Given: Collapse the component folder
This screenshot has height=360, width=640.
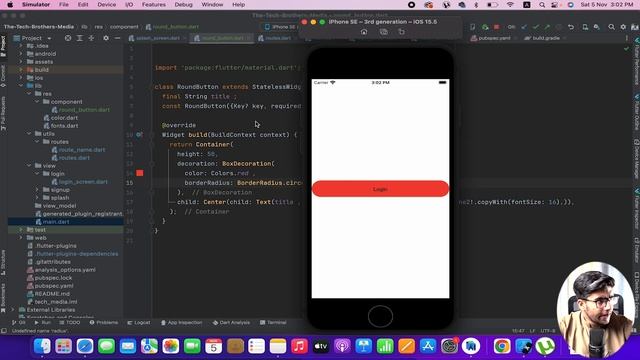Looking at the screenshot, I should 37,102.
